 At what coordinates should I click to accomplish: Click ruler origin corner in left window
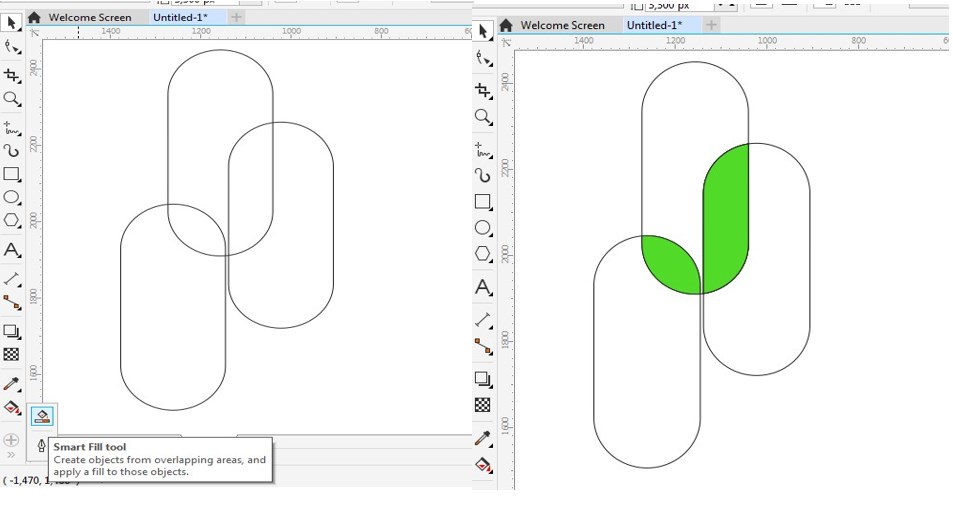pos(34,32)
